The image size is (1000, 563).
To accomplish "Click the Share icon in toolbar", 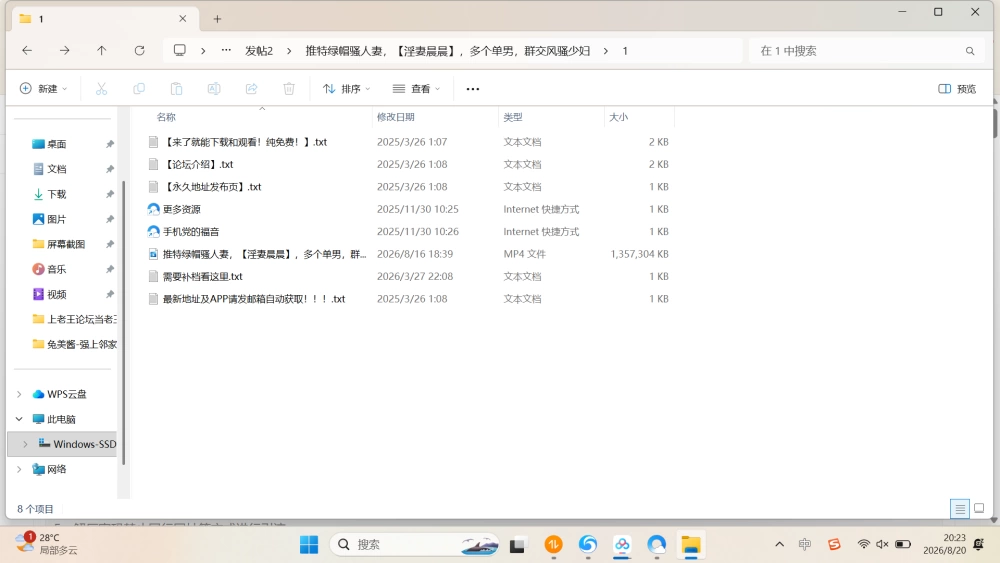I will click(251, 89).
